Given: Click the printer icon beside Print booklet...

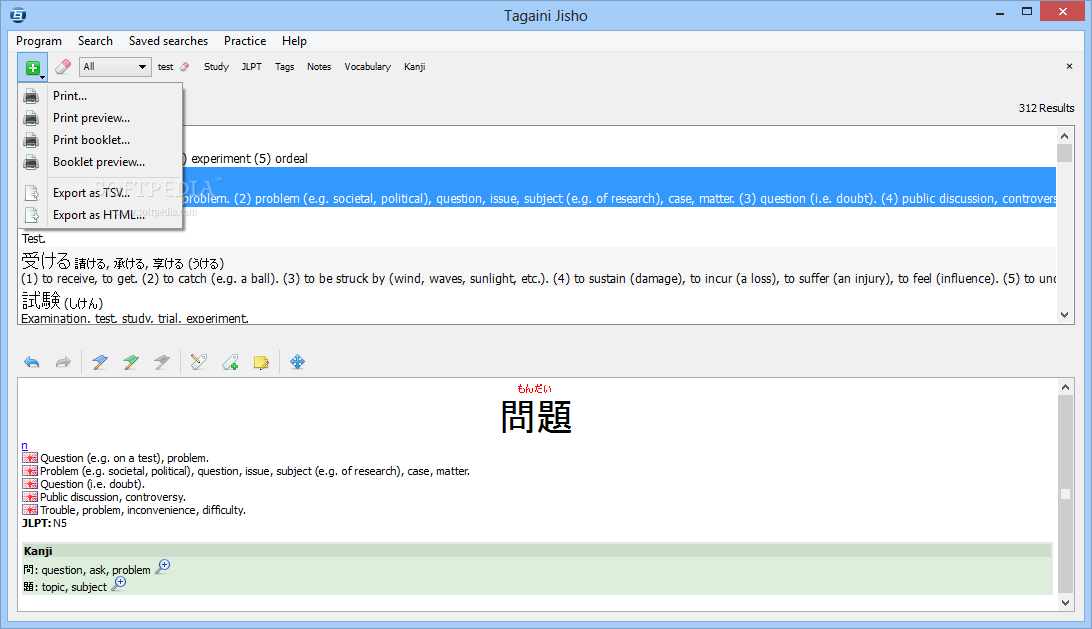Looking at the screenshot, I should click(31, 140).
